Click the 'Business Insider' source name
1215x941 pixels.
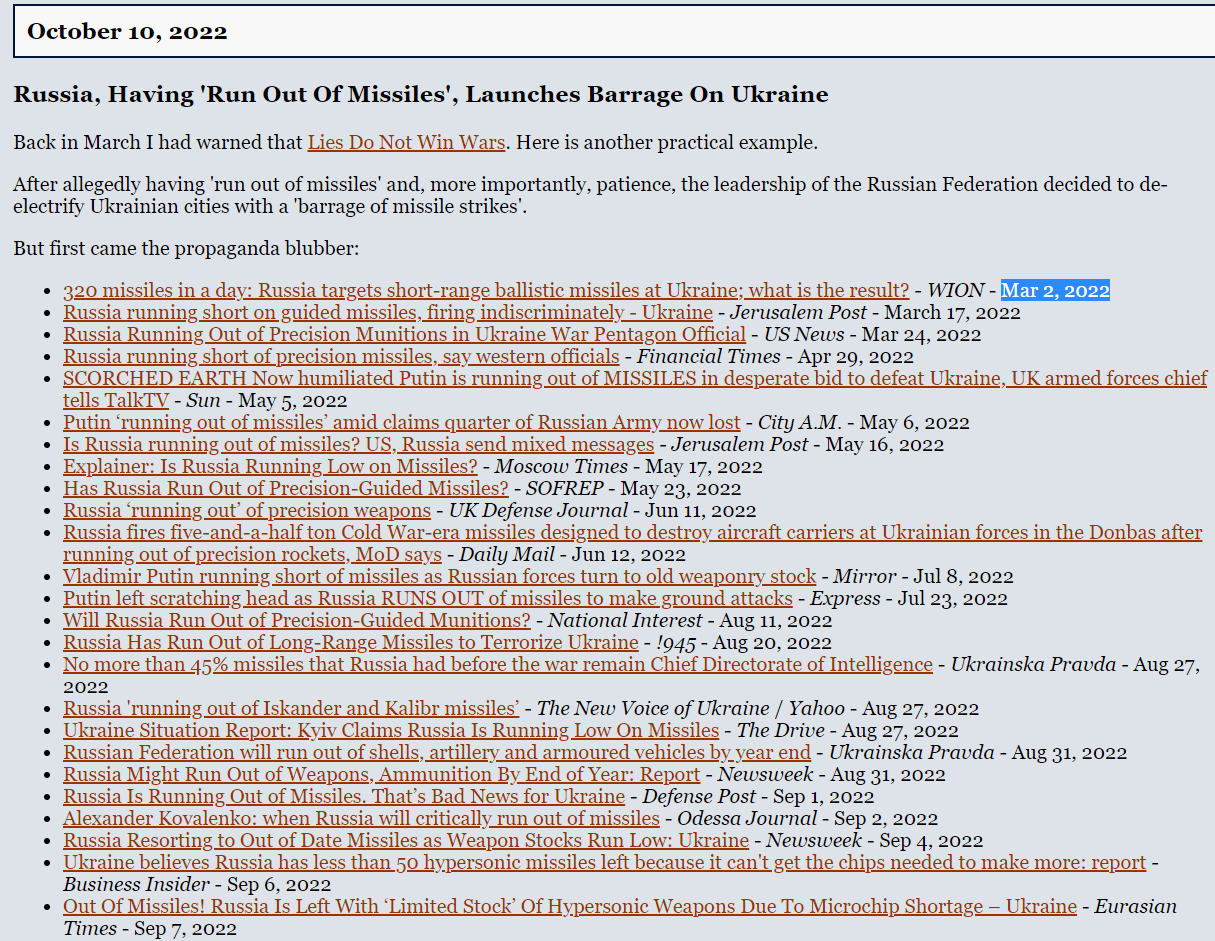(136, 884)
